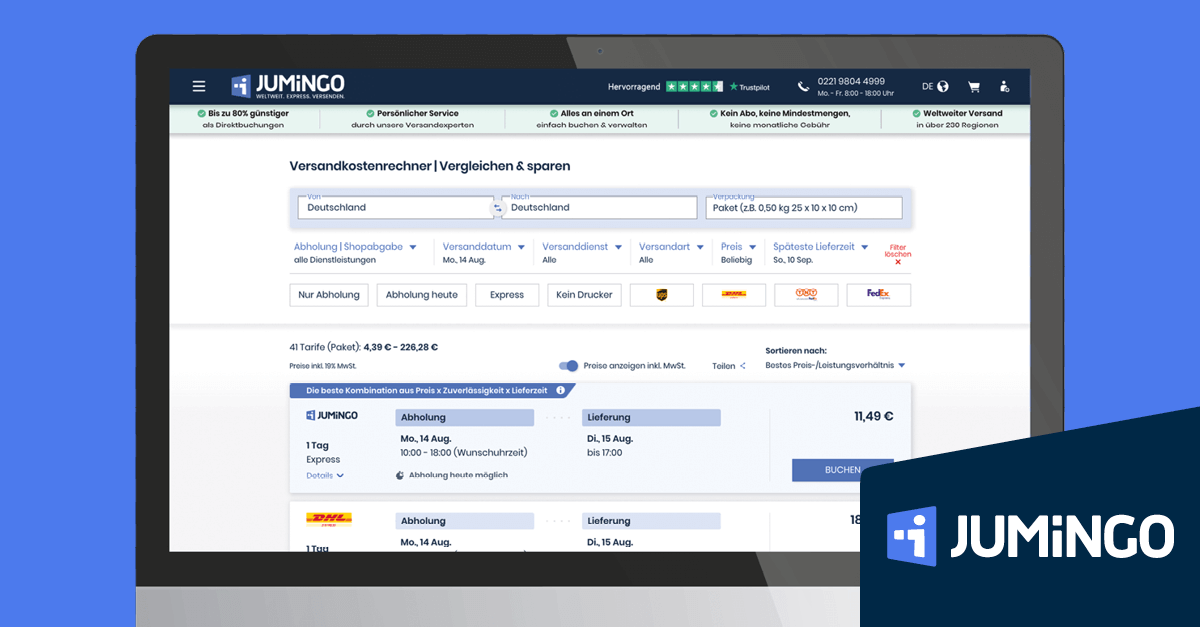
Task: Click the info icon beside best combination label
Action: [560, 390]
